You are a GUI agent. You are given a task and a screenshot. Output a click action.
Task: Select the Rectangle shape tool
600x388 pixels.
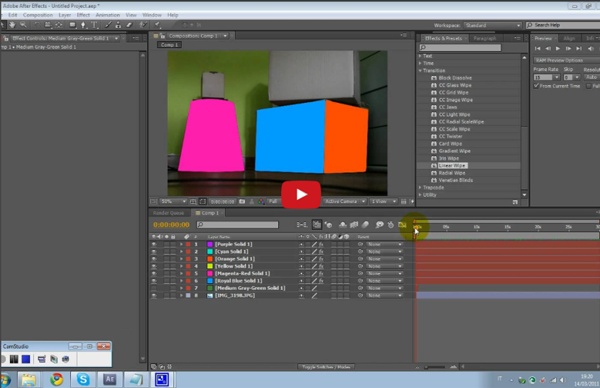(72, 25)
